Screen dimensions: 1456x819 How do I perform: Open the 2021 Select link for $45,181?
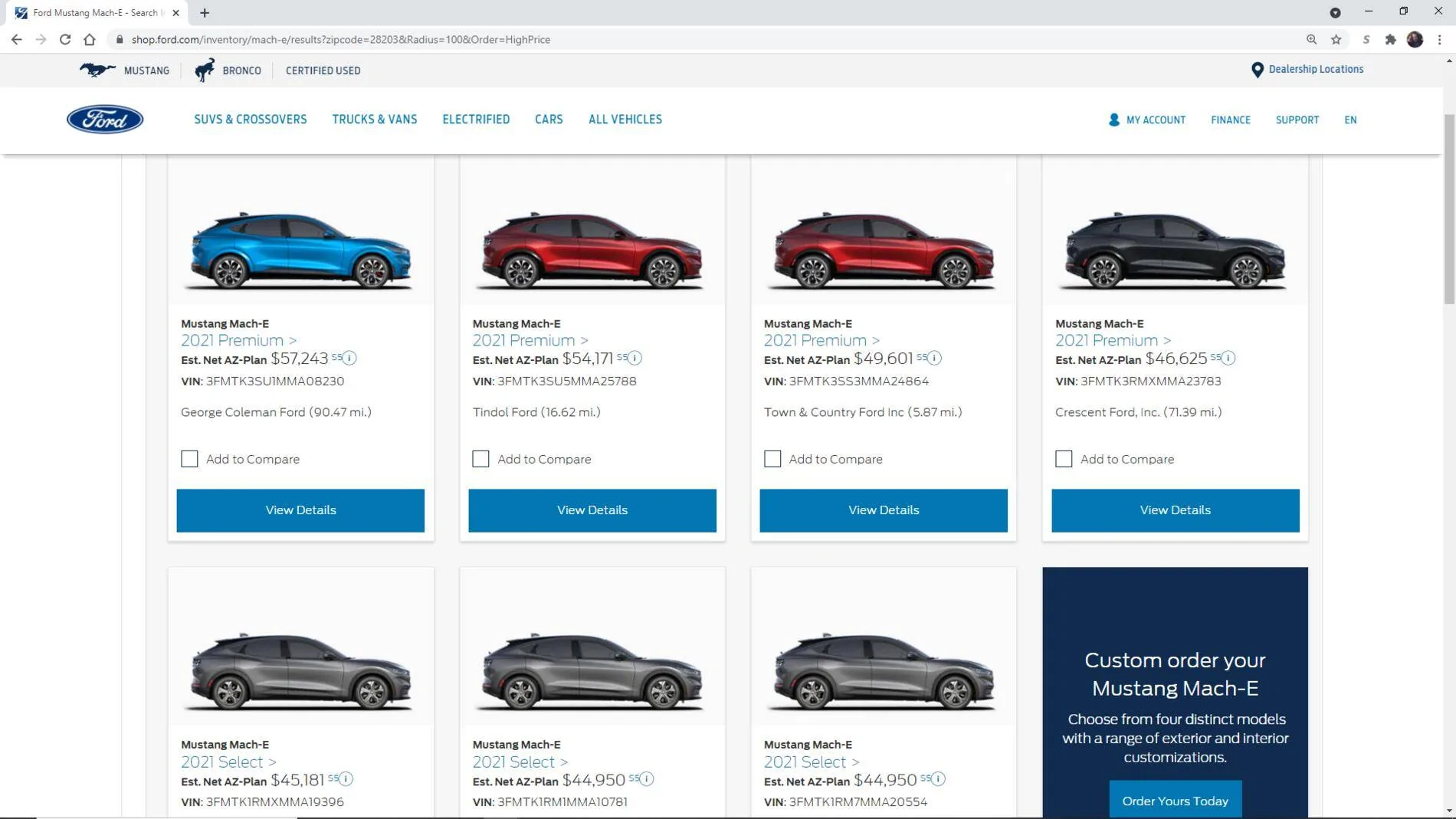click(228, 762)
